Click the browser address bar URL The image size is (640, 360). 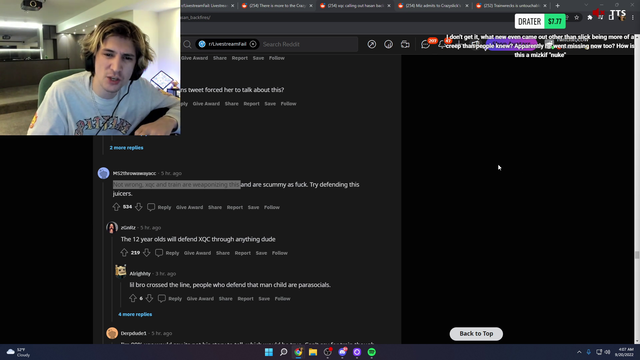pos(196,18)
